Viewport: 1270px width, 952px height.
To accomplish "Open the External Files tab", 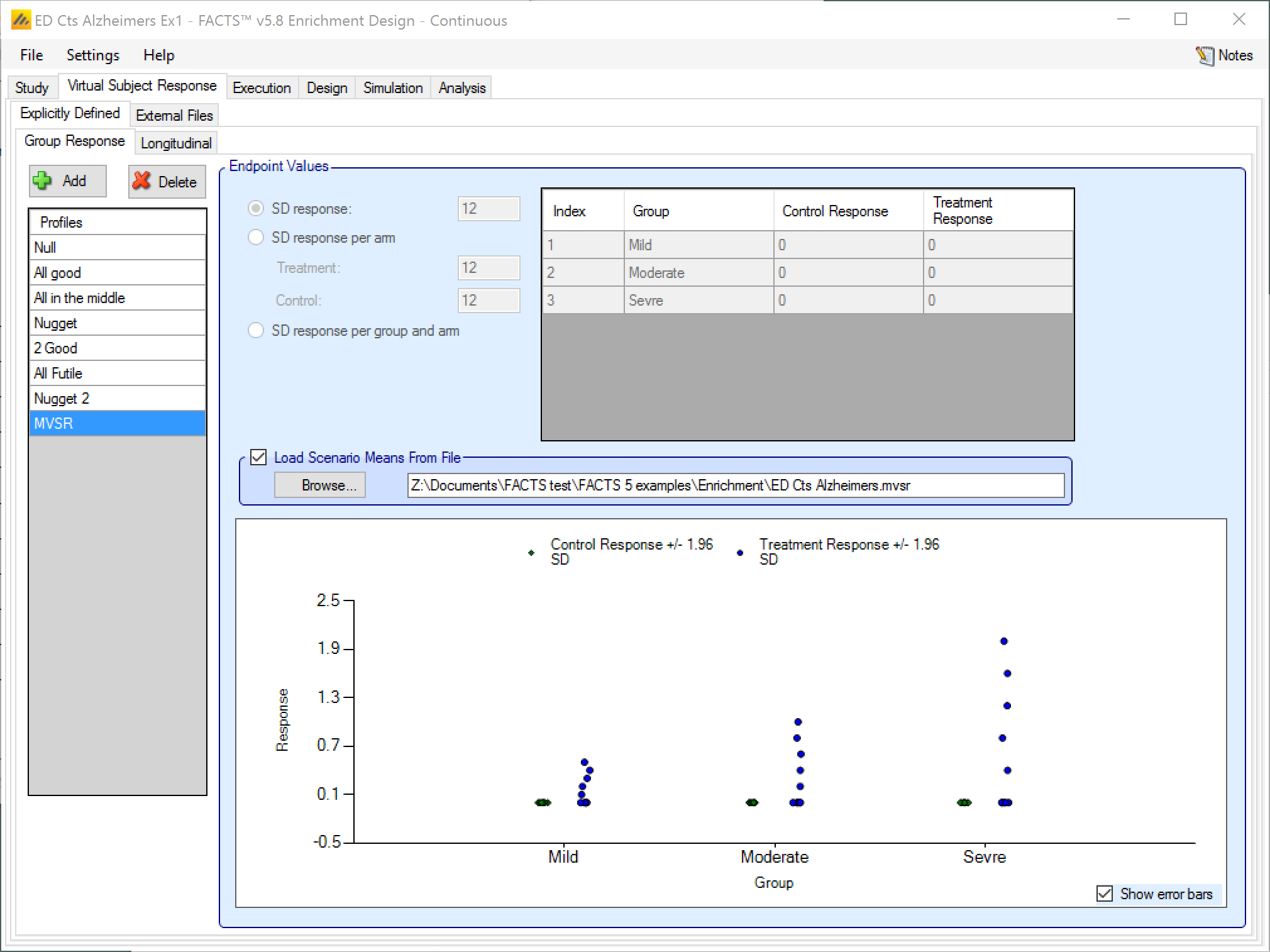I will [174, 116].
